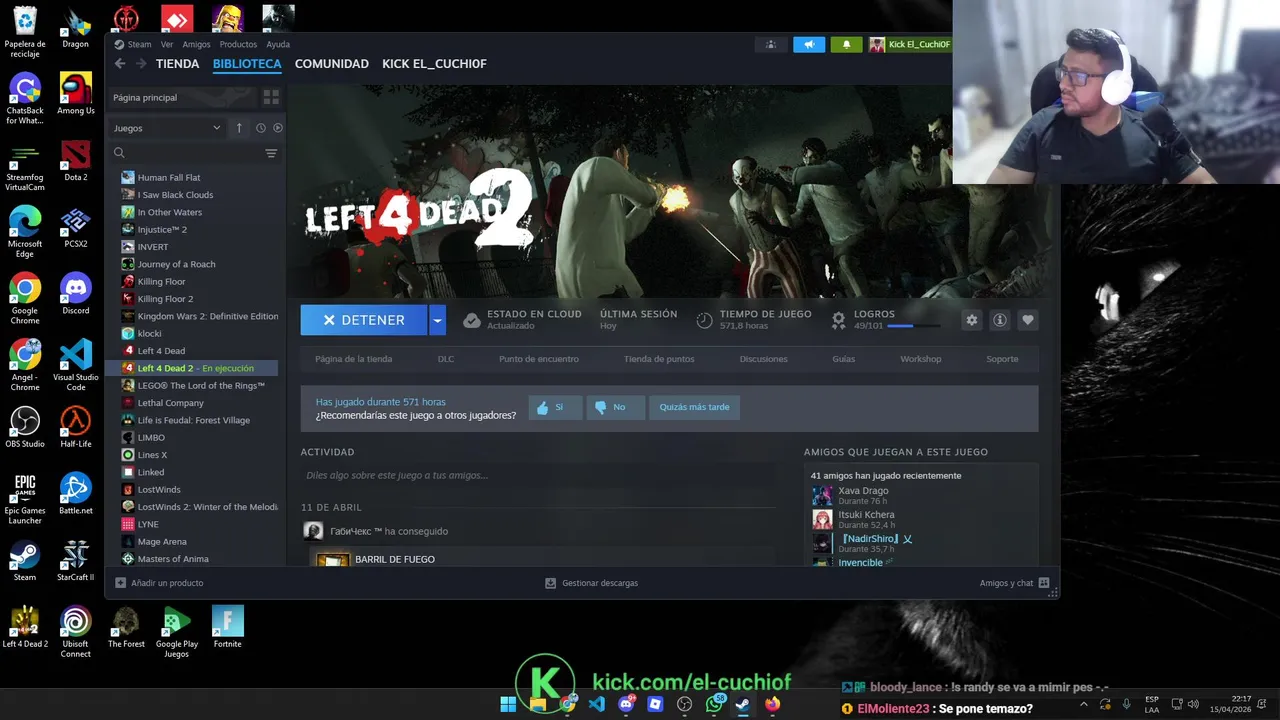
Task: Open the friends activity icon button
Action: [771, 44]
